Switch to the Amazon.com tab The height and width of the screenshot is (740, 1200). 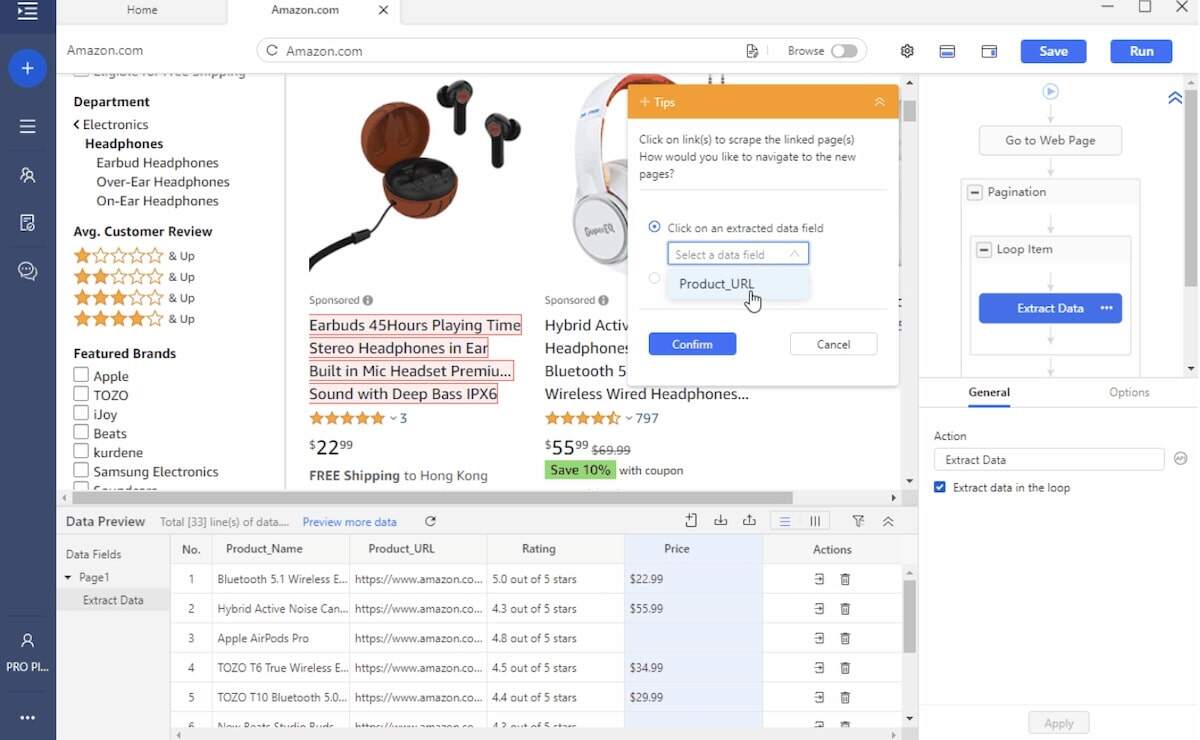click(x=305, y=10)
